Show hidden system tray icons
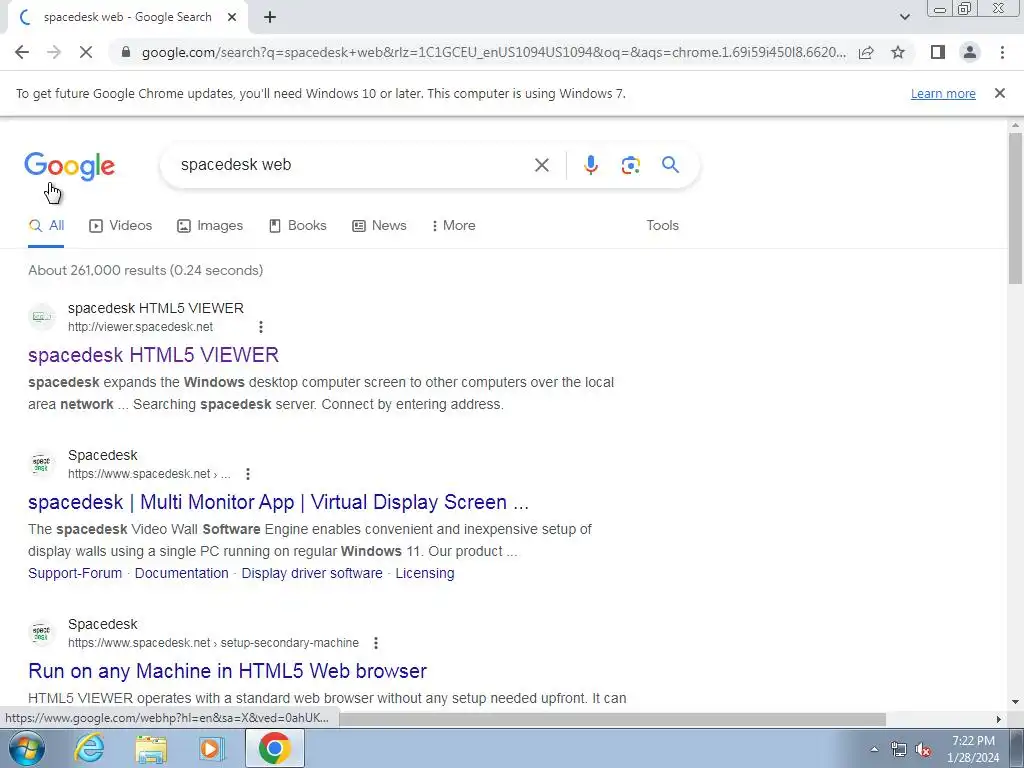 [x=874, y=750]
